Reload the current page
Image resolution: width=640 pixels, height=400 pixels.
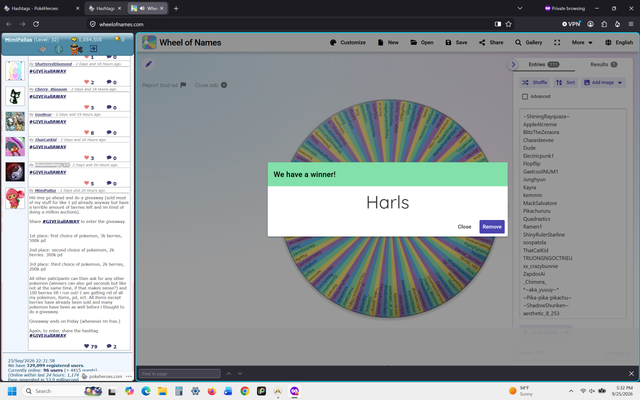tap(36, 24)
